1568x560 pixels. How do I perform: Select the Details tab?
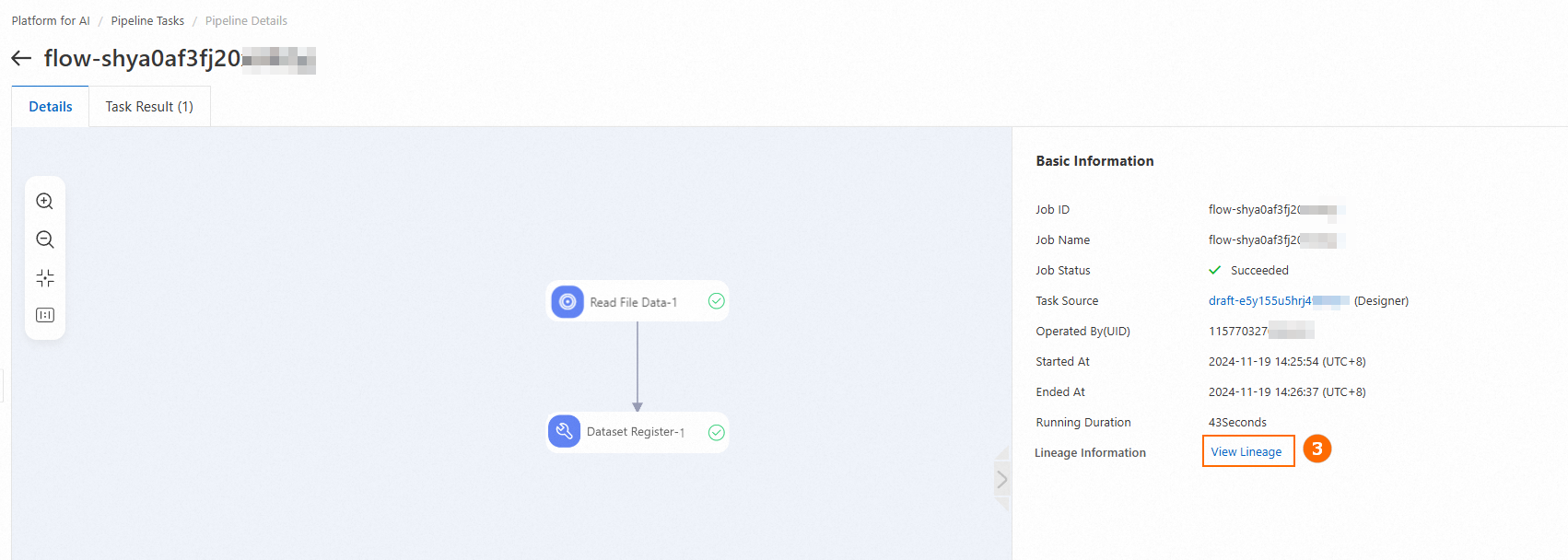[x=51, y=107]
